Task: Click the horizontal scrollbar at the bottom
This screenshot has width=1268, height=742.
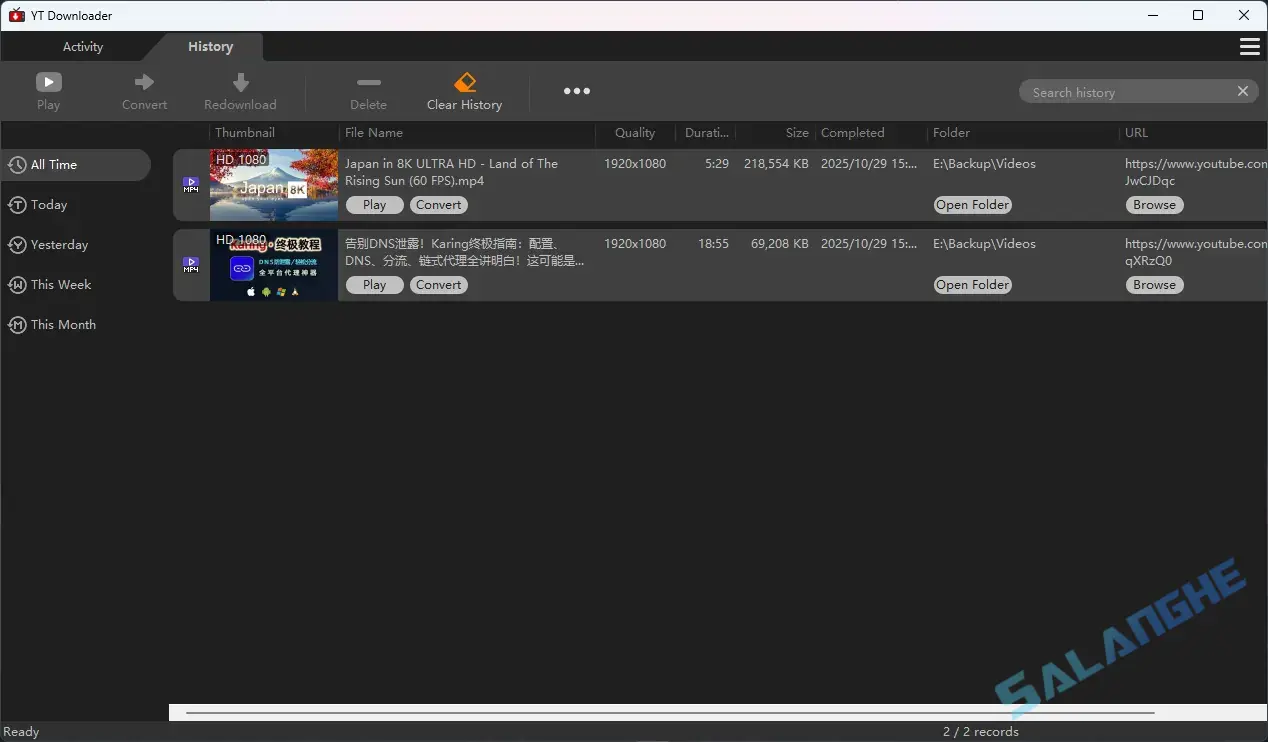Action: coord(660,712)
